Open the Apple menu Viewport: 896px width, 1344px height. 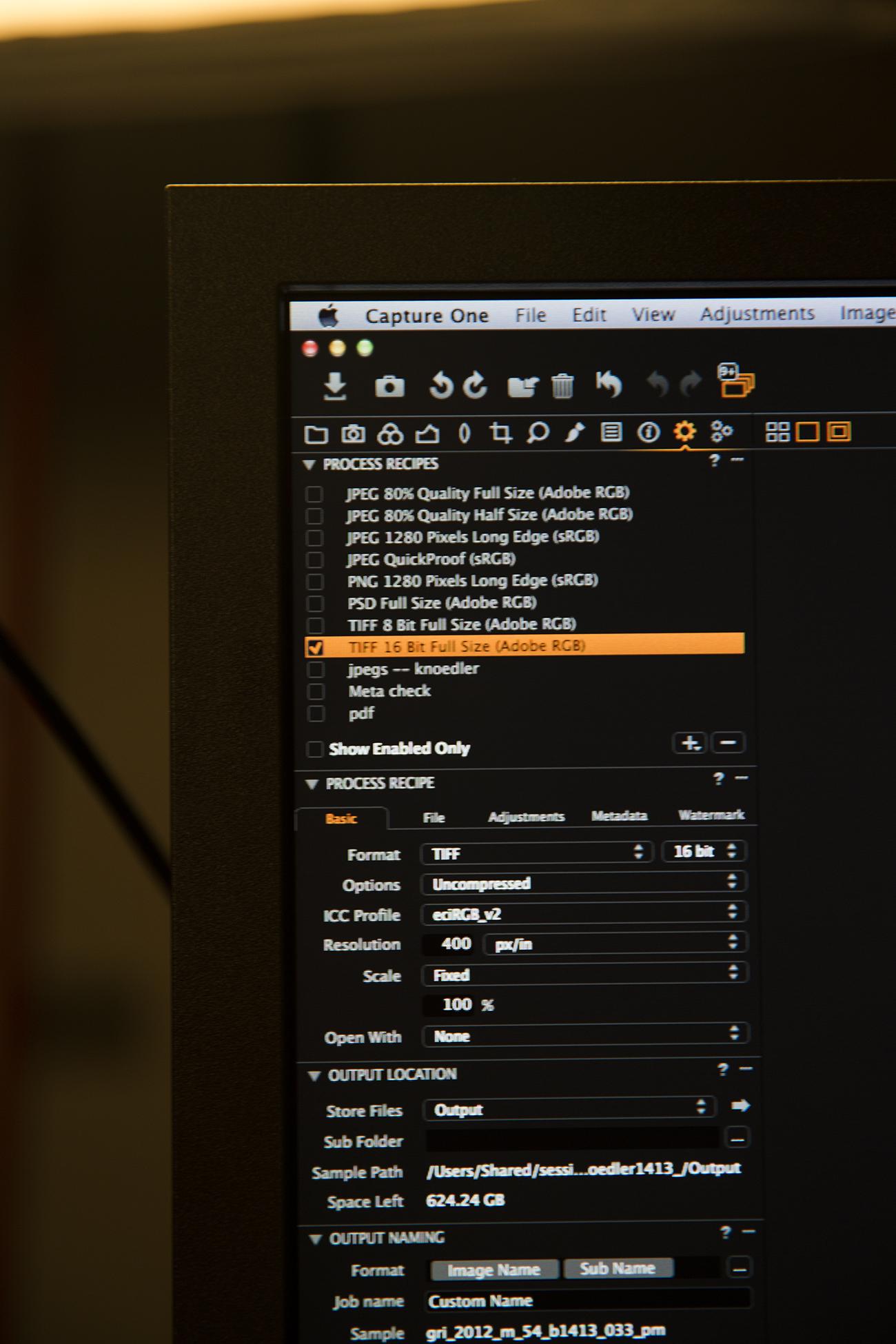329,316
